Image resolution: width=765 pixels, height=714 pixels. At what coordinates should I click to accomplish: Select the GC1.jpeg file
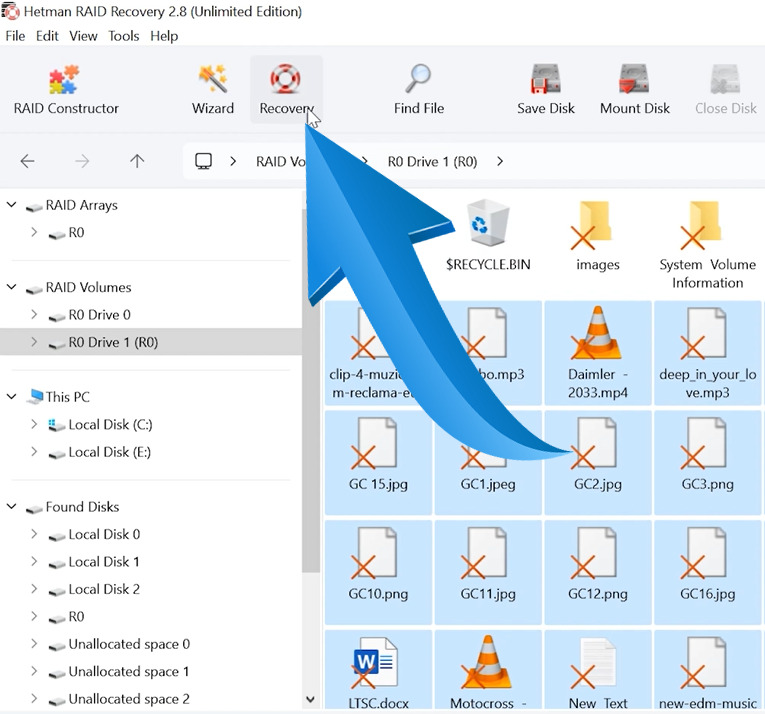point(488,462)
